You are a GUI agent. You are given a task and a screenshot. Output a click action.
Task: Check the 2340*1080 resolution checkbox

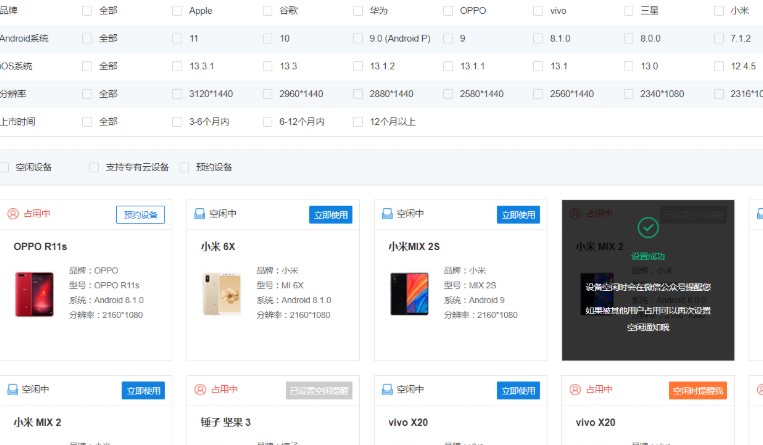coord(628,94)
